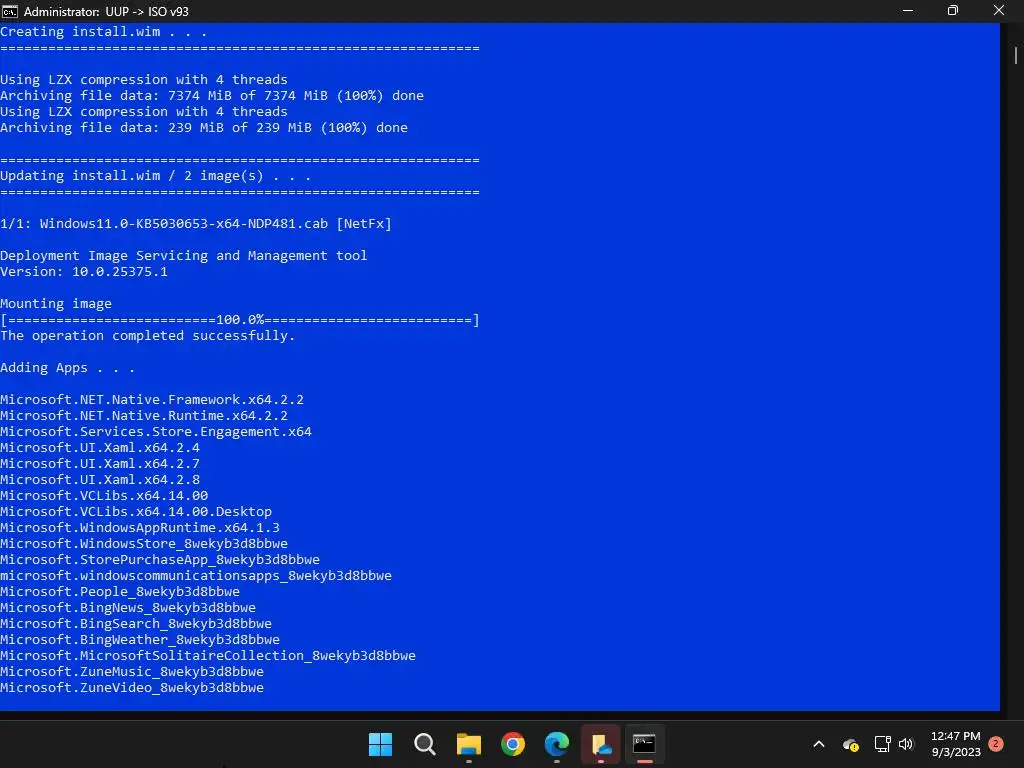Close the UUP -> ISO console window
This screenshot has height=768, width=1024.
click(999, 10)
